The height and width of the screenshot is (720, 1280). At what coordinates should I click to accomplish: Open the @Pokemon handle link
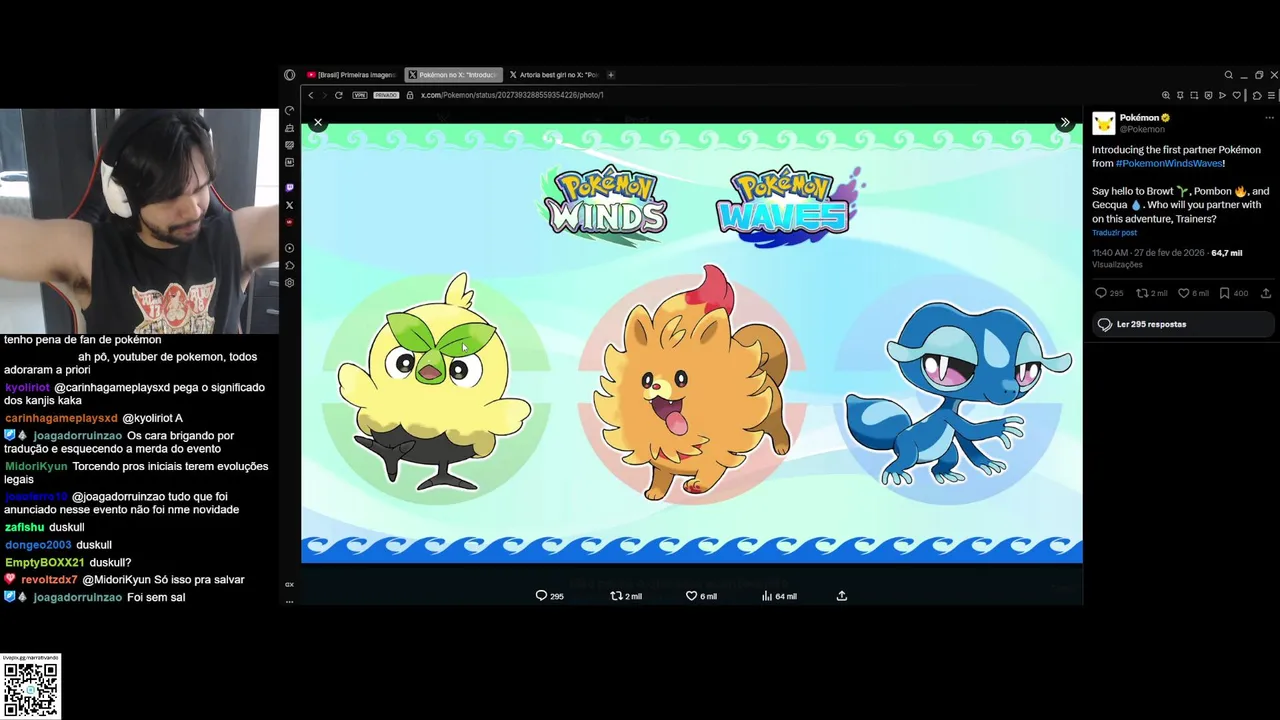tap(1142, 129)
